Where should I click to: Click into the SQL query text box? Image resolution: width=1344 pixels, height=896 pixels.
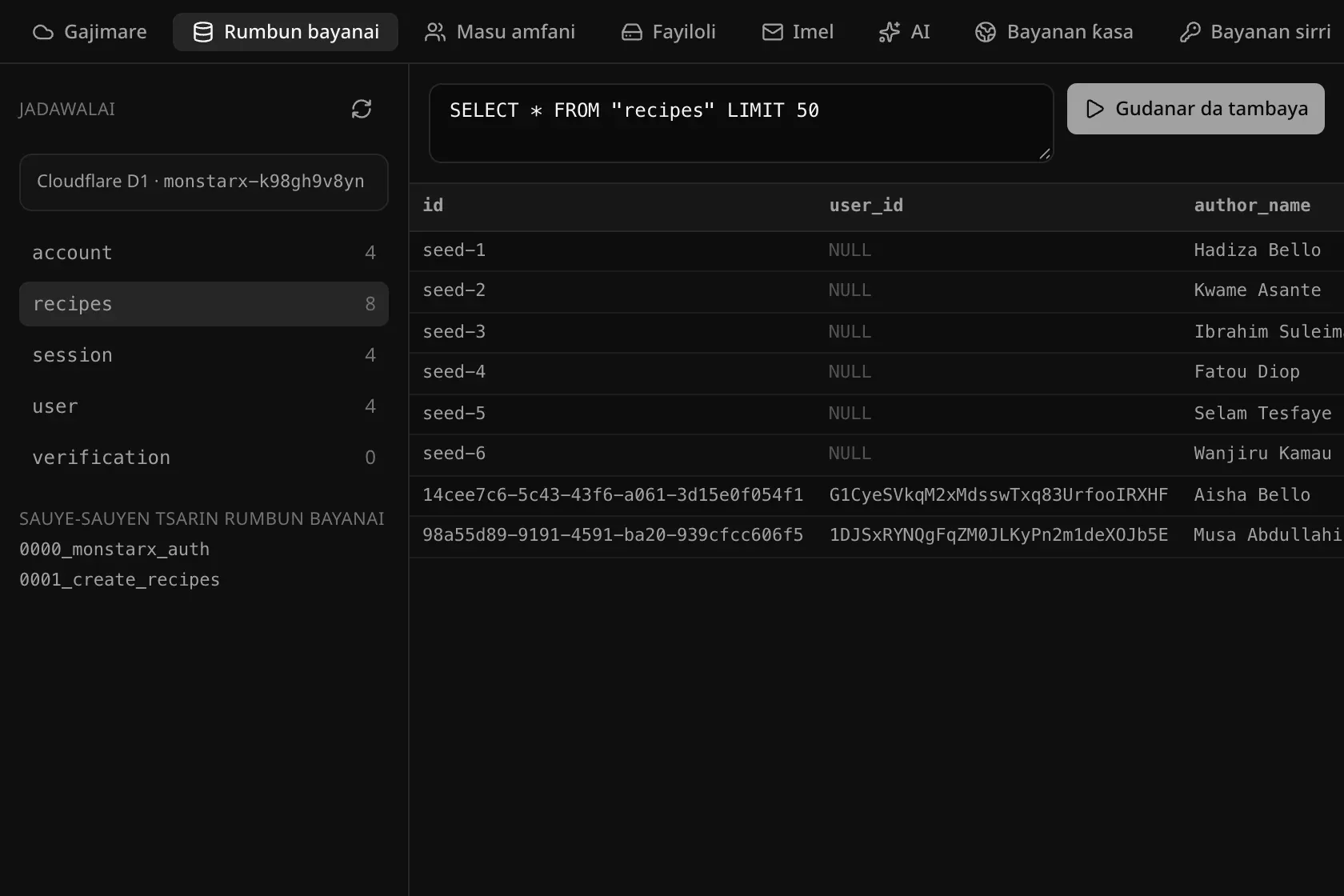coord(742,123)
